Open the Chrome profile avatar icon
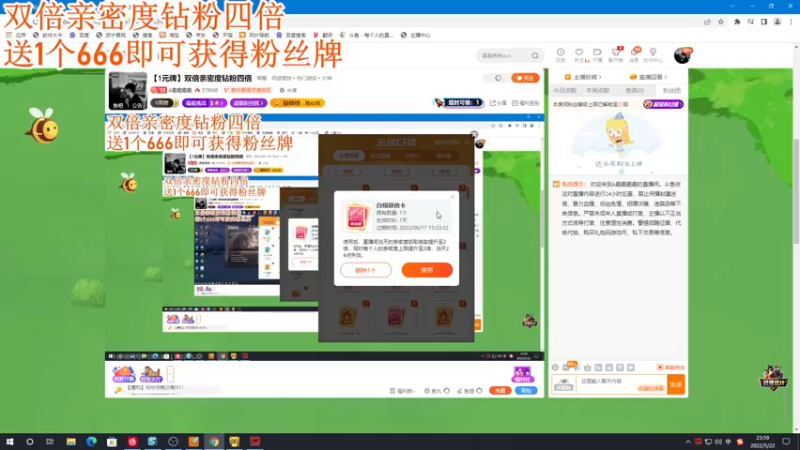 point(778,22)
